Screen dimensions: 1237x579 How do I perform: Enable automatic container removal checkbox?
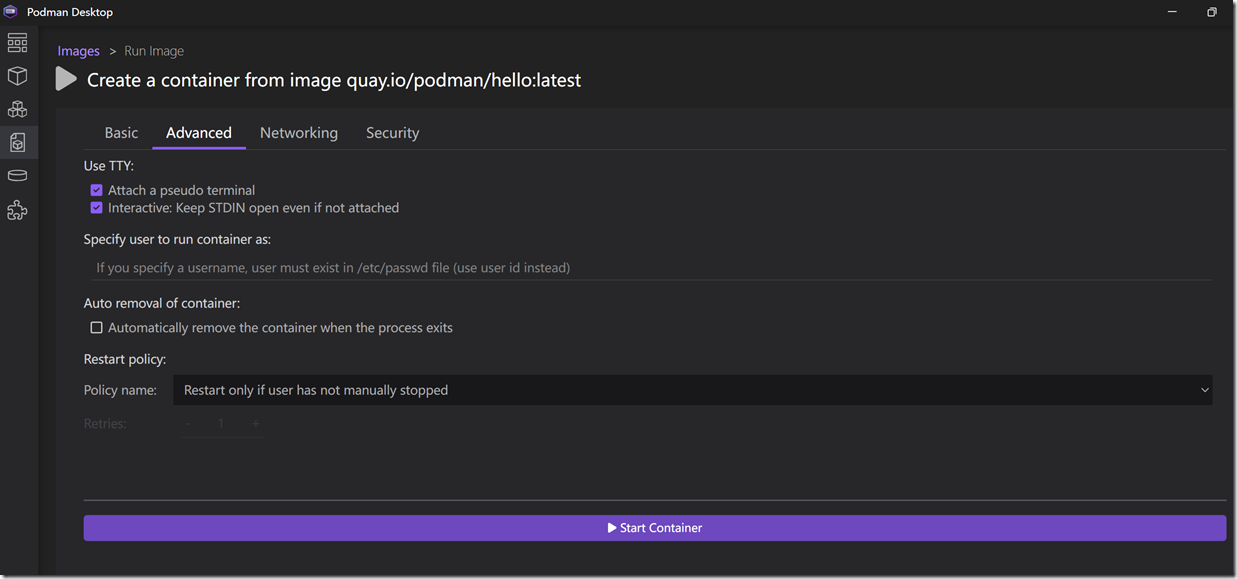97,328
